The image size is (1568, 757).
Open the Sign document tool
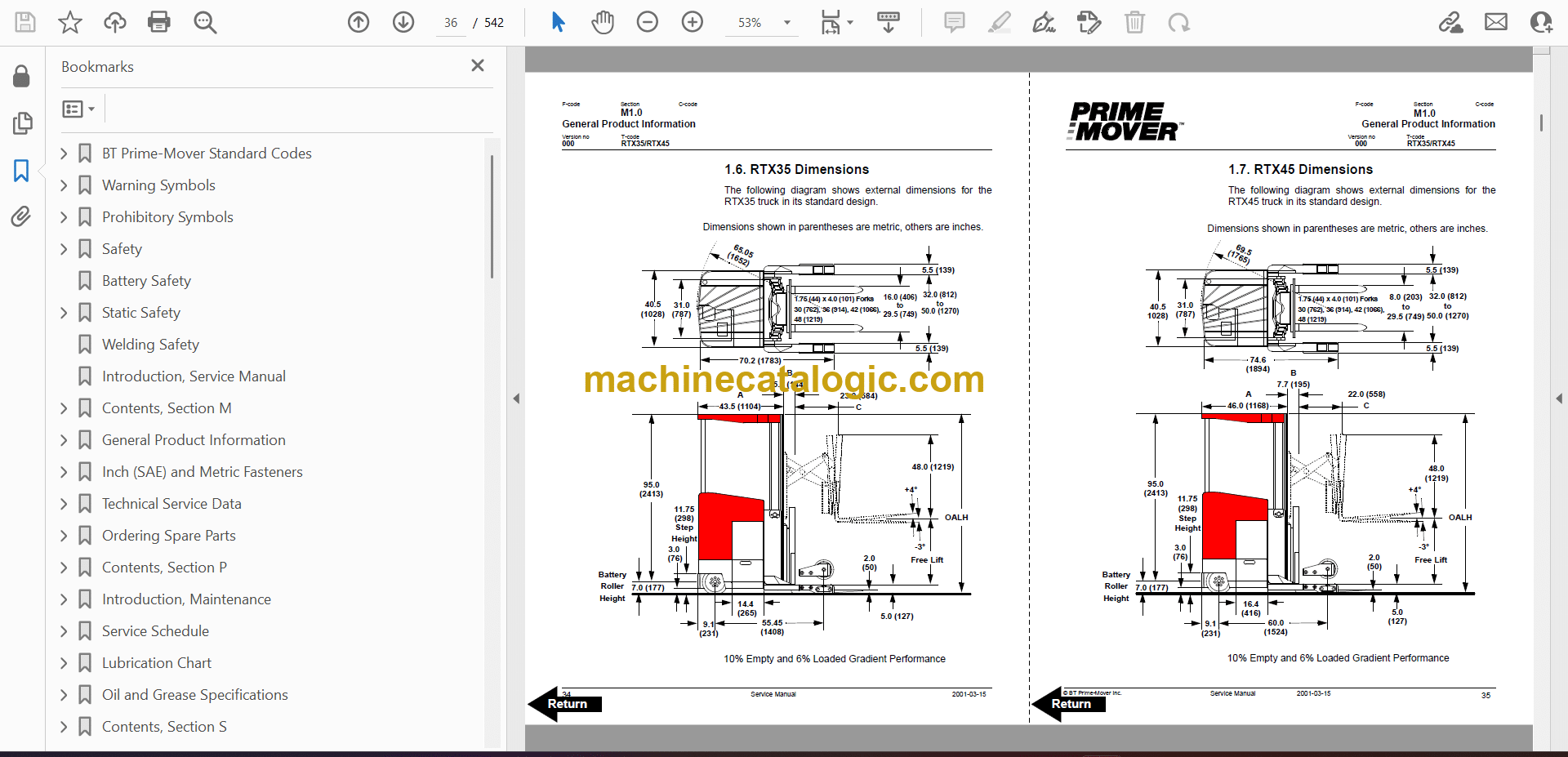click(x=1044, y=22)
